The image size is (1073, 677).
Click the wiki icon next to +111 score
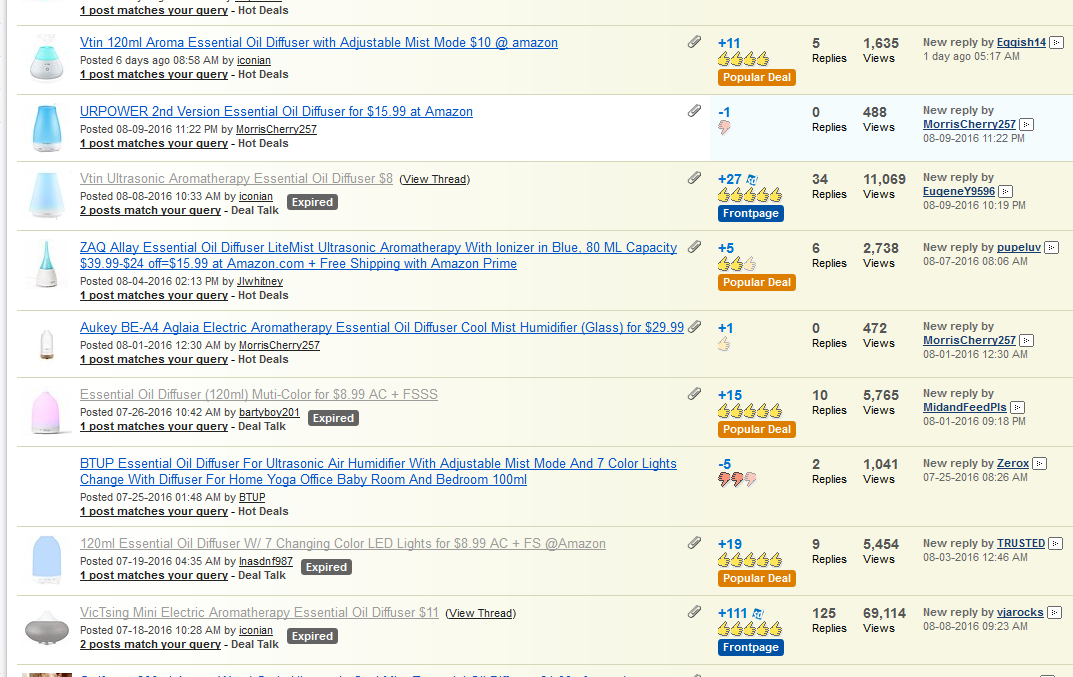point(758,613)
